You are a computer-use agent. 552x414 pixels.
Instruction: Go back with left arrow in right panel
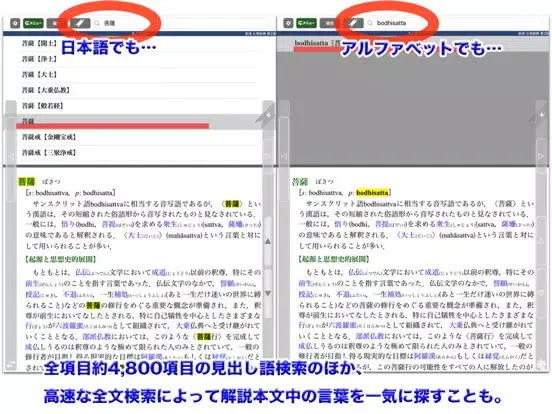(x=284, y=156)
